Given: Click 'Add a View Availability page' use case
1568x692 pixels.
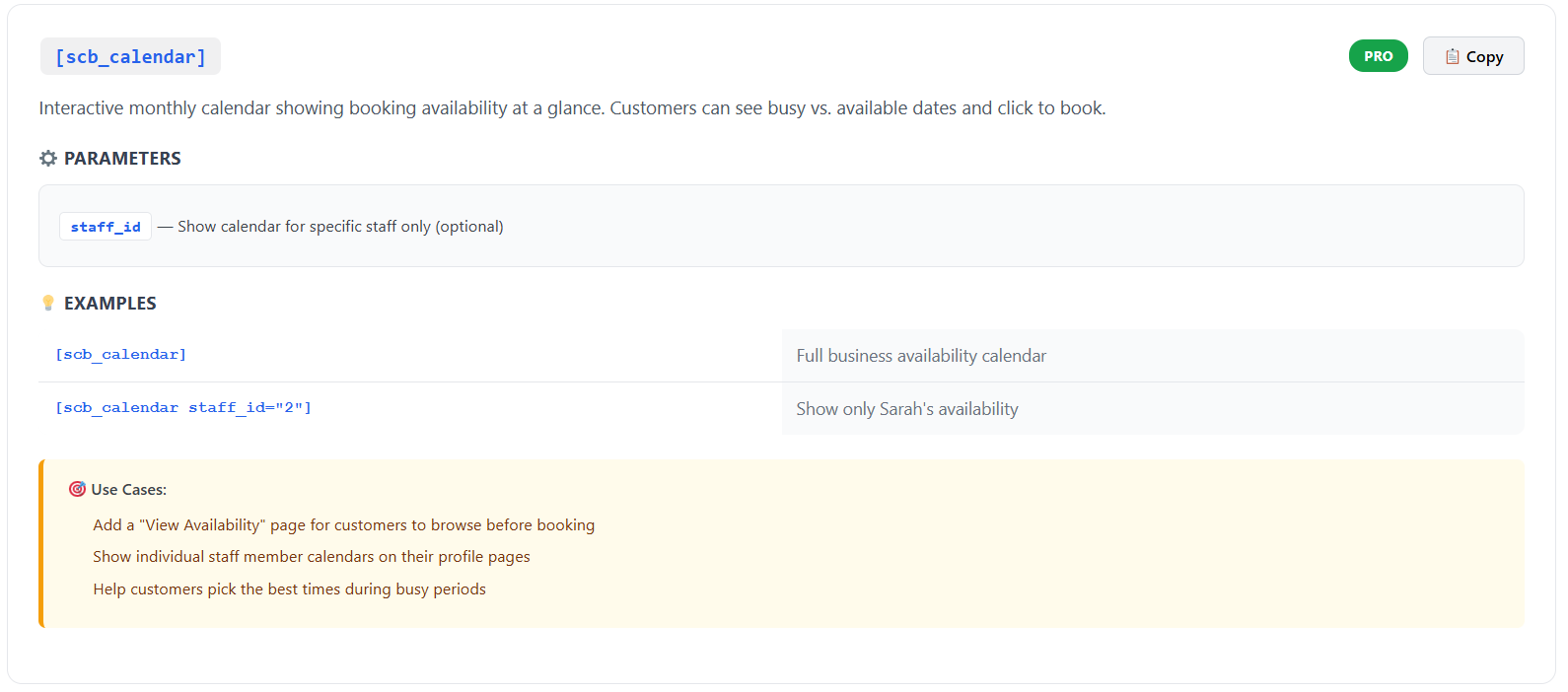Looking at the screenshot, I should [344, 525].
